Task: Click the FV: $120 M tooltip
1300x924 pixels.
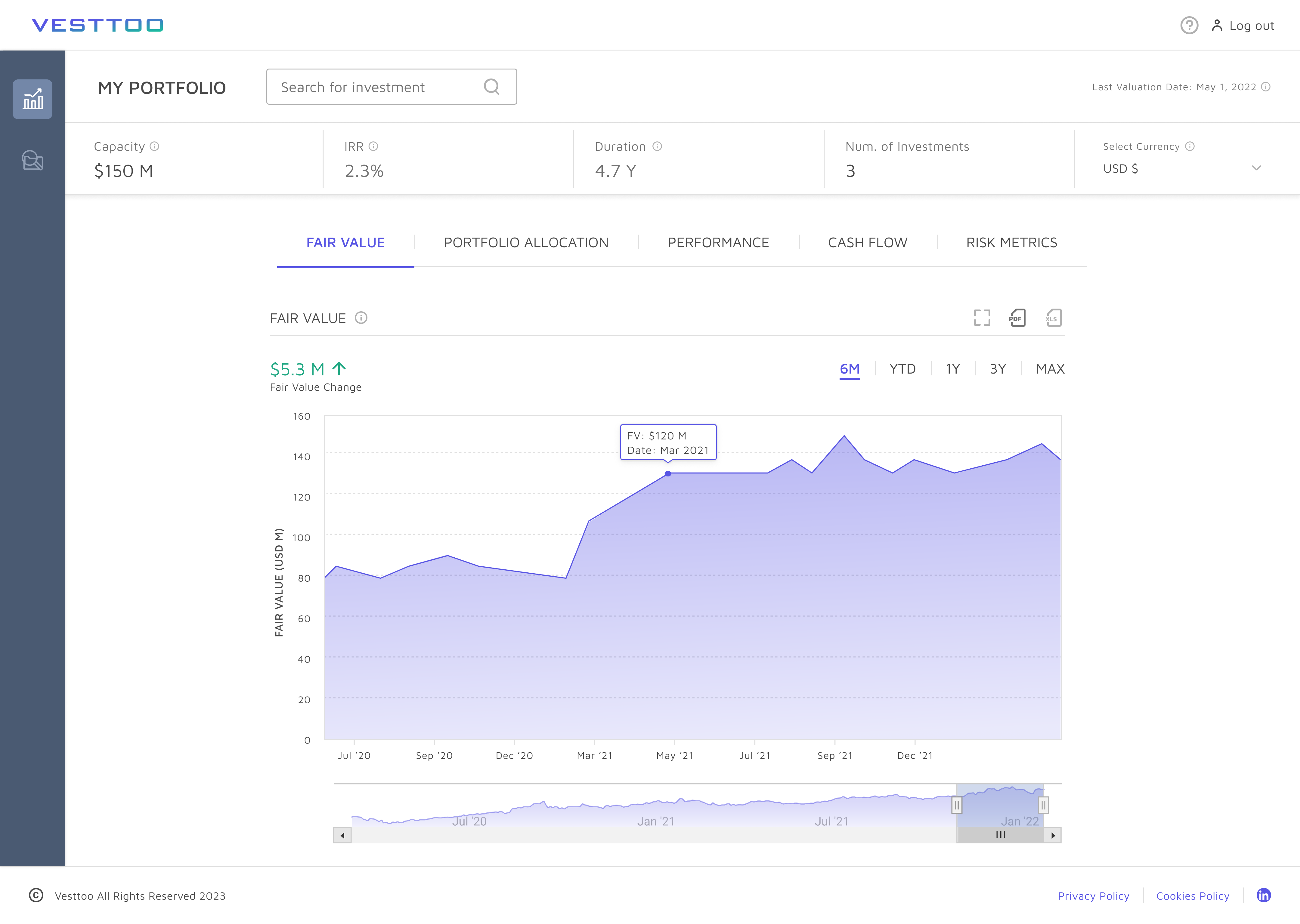Action: [x=668, y=443]
